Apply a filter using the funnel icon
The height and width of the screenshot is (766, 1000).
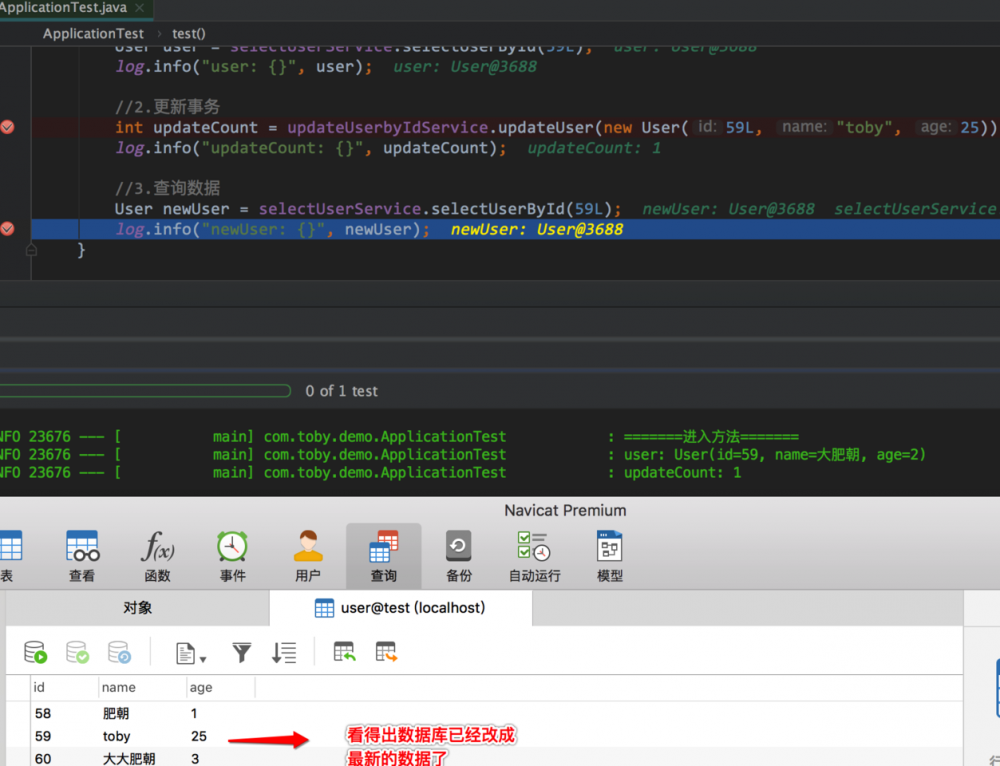pos(241,652)
